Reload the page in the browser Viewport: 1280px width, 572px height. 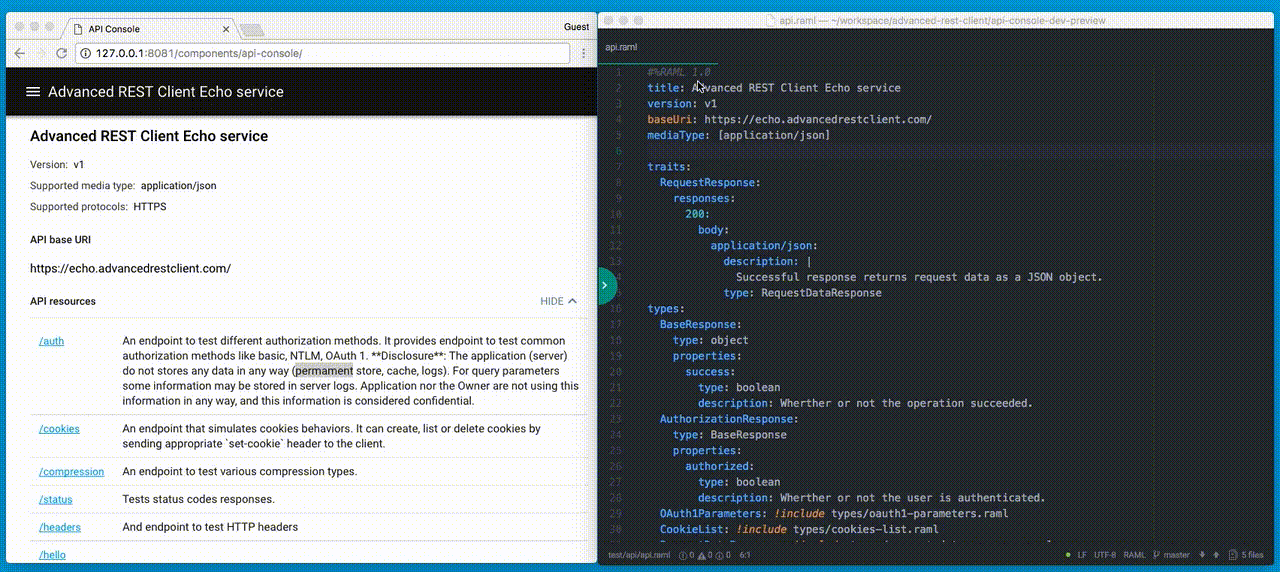tap(62, 53)
